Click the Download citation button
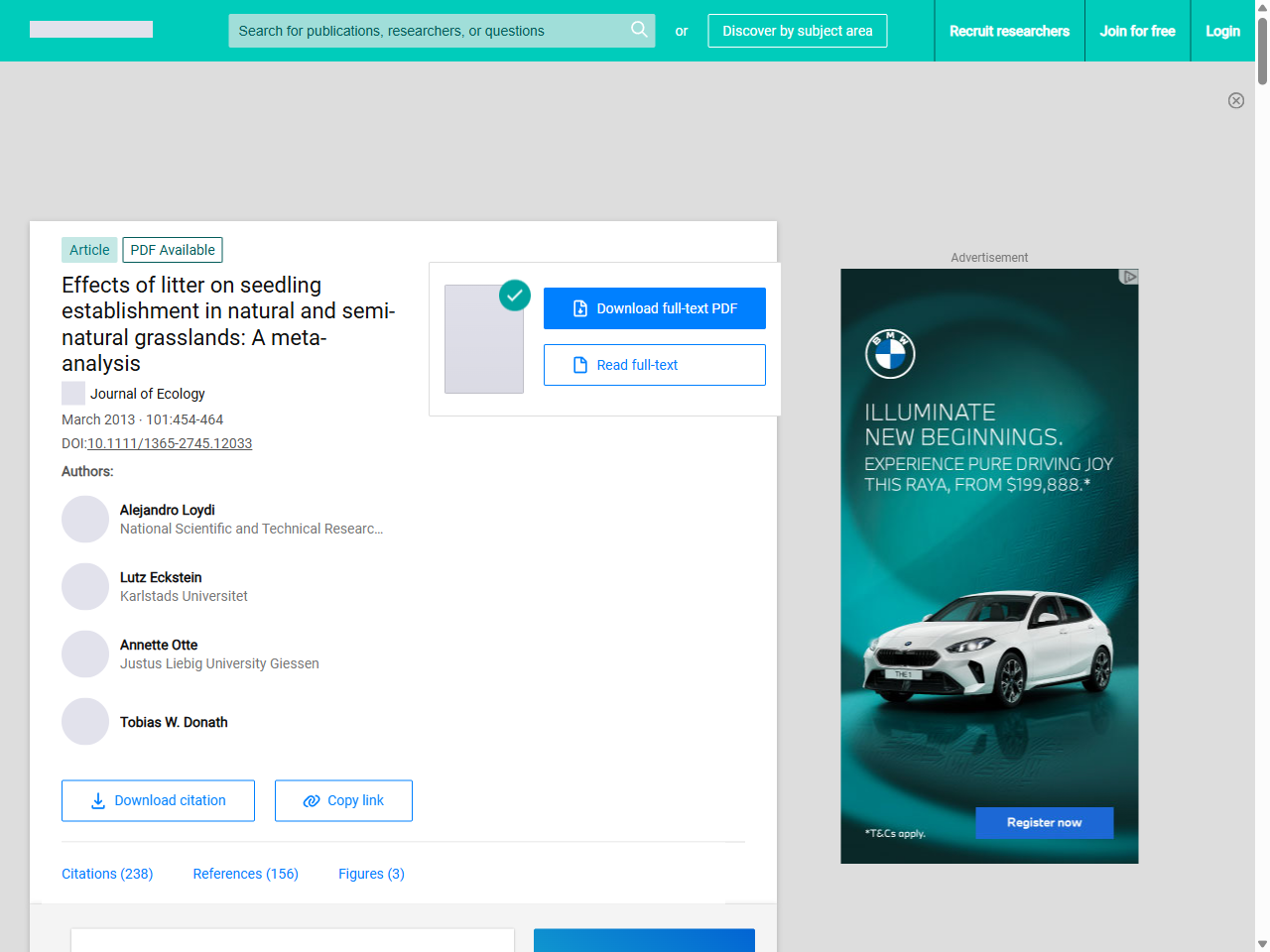Image resolution: width=1270 pixels, height=952 pixels. 158,800
